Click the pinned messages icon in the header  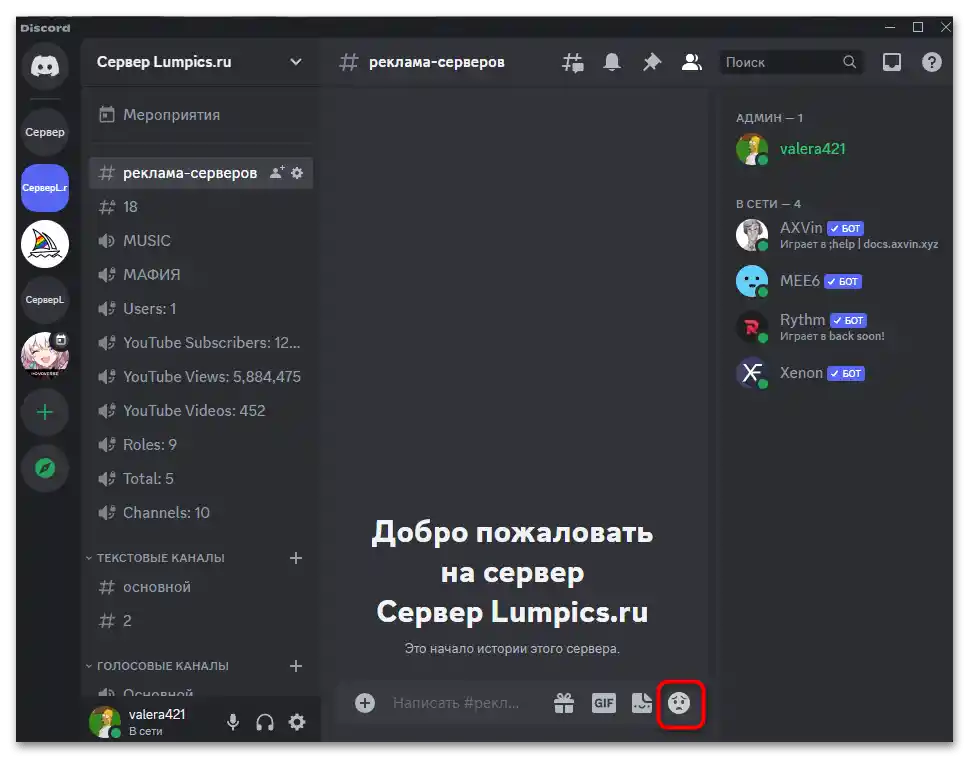click(x=651, y=61)
